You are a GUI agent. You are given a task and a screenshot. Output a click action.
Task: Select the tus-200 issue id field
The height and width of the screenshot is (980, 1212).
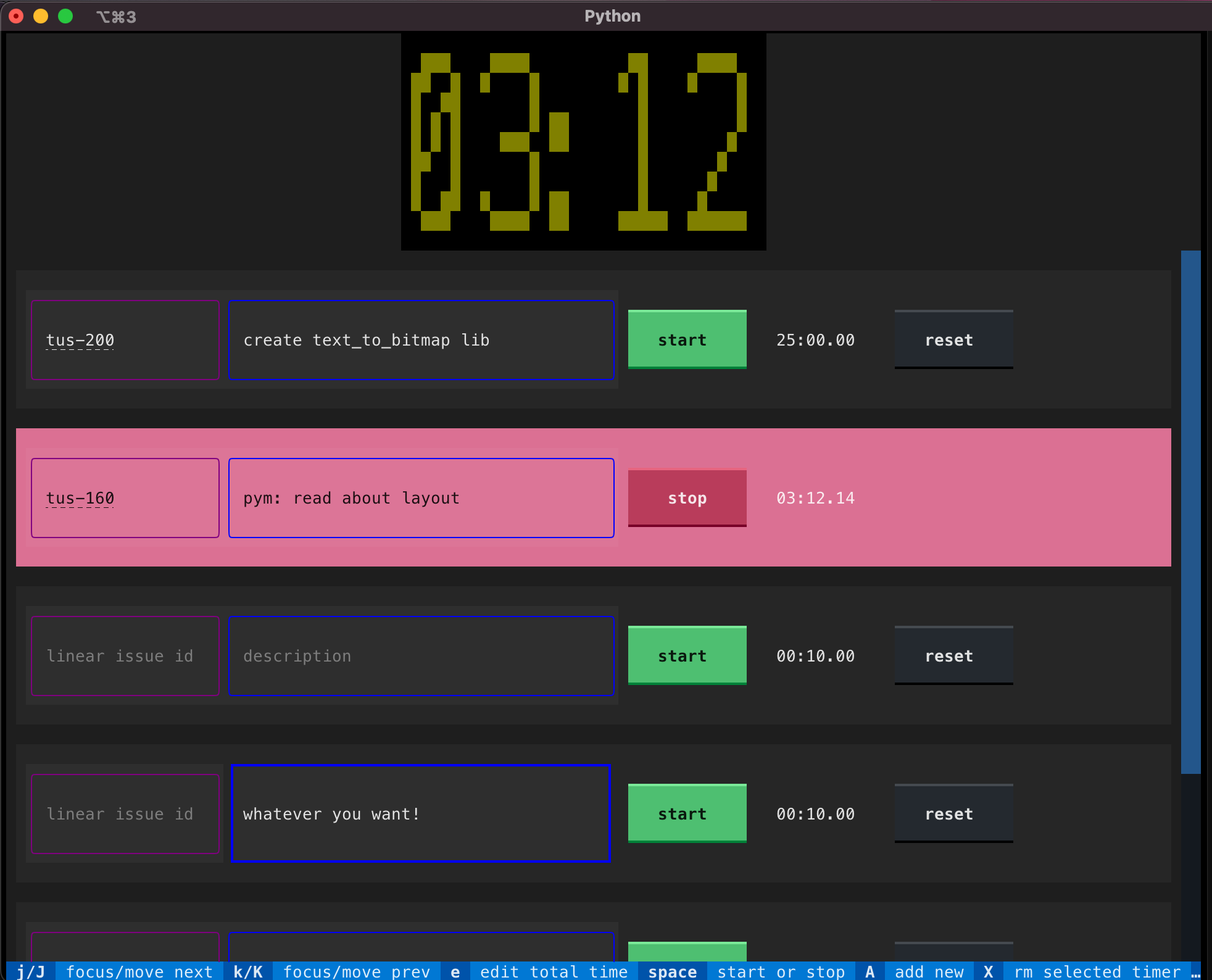[x=125, y=339]
